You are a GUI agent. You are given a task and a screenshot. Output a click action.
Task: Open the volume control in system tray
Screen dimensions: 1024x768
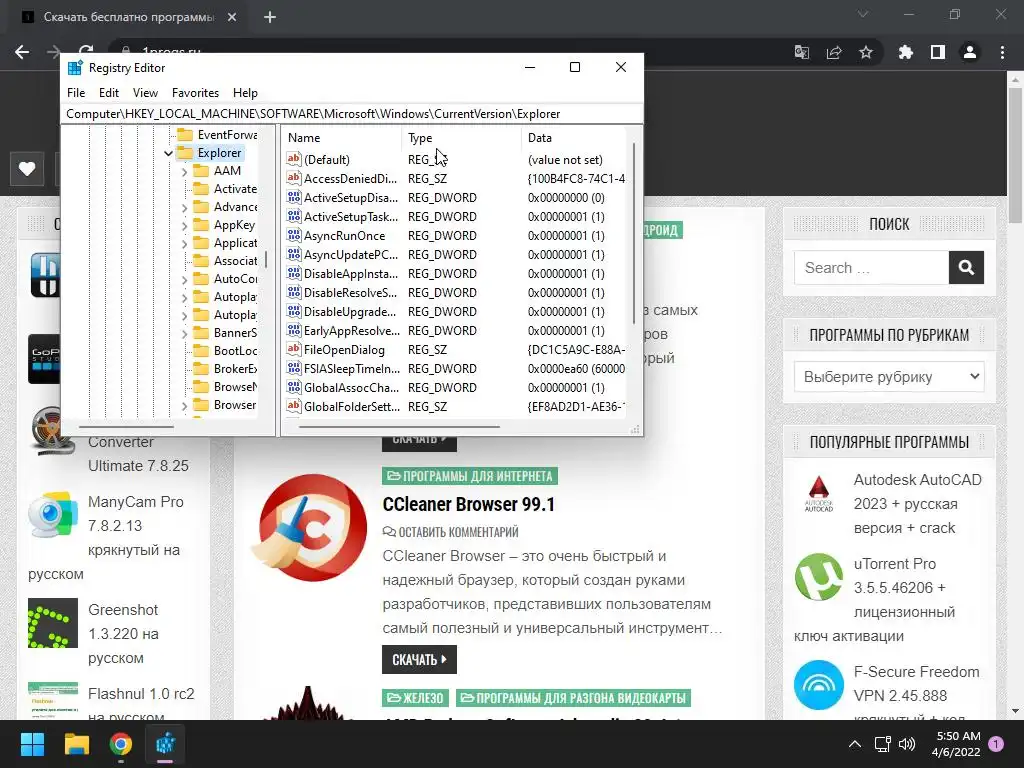[906, 744]
